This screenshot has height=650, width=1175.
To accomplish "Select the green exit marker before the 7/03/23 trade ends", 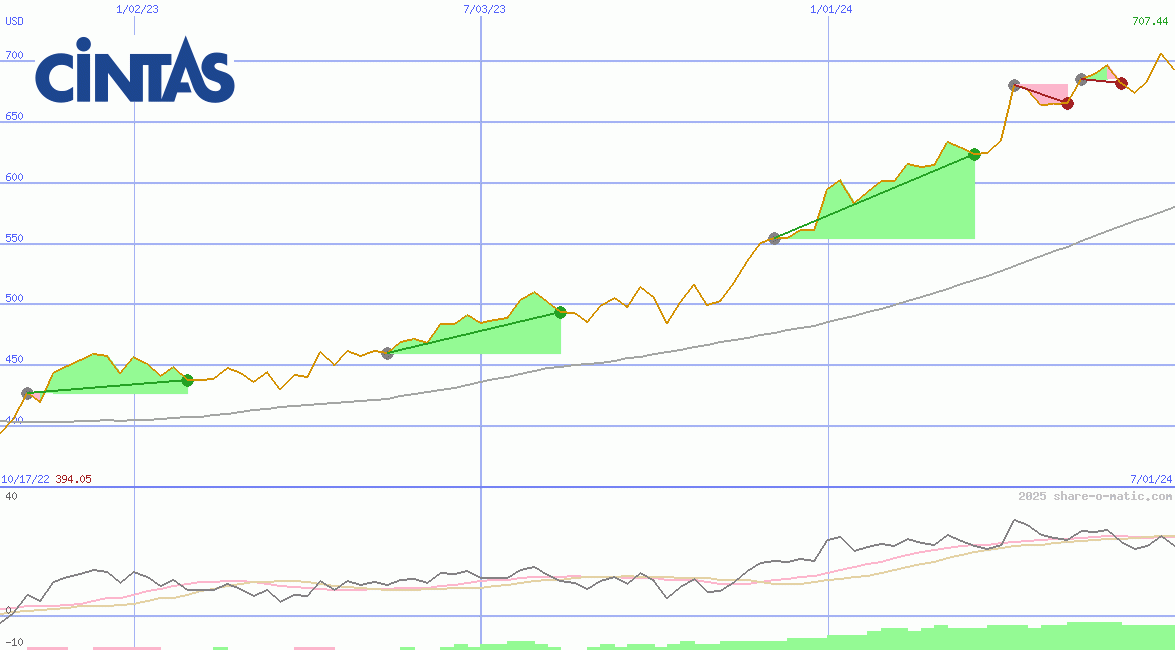I will coord(560,312).
